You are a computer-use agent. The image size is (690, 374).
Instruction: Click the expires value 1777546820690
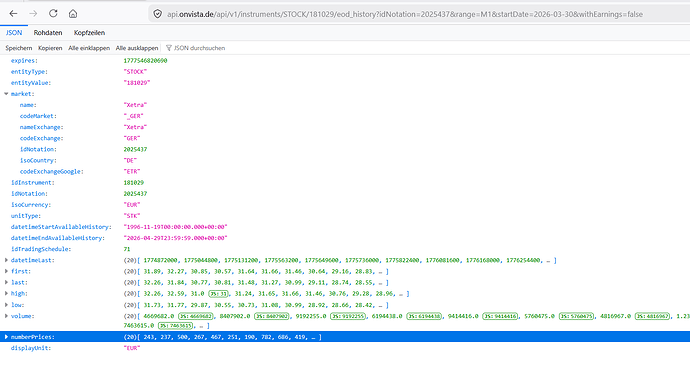click(x=145, y=60)
